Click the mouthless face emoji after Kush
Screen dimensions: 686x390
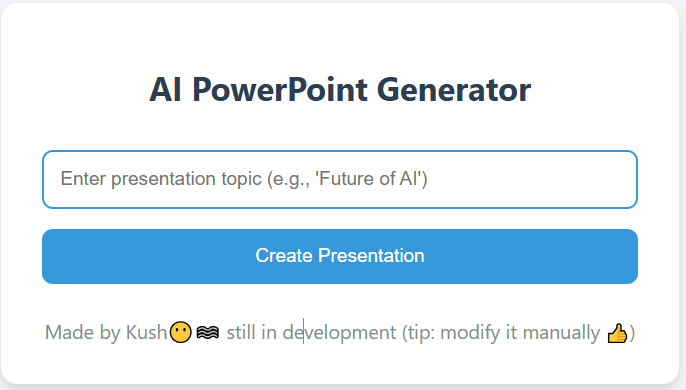[181, 332]
